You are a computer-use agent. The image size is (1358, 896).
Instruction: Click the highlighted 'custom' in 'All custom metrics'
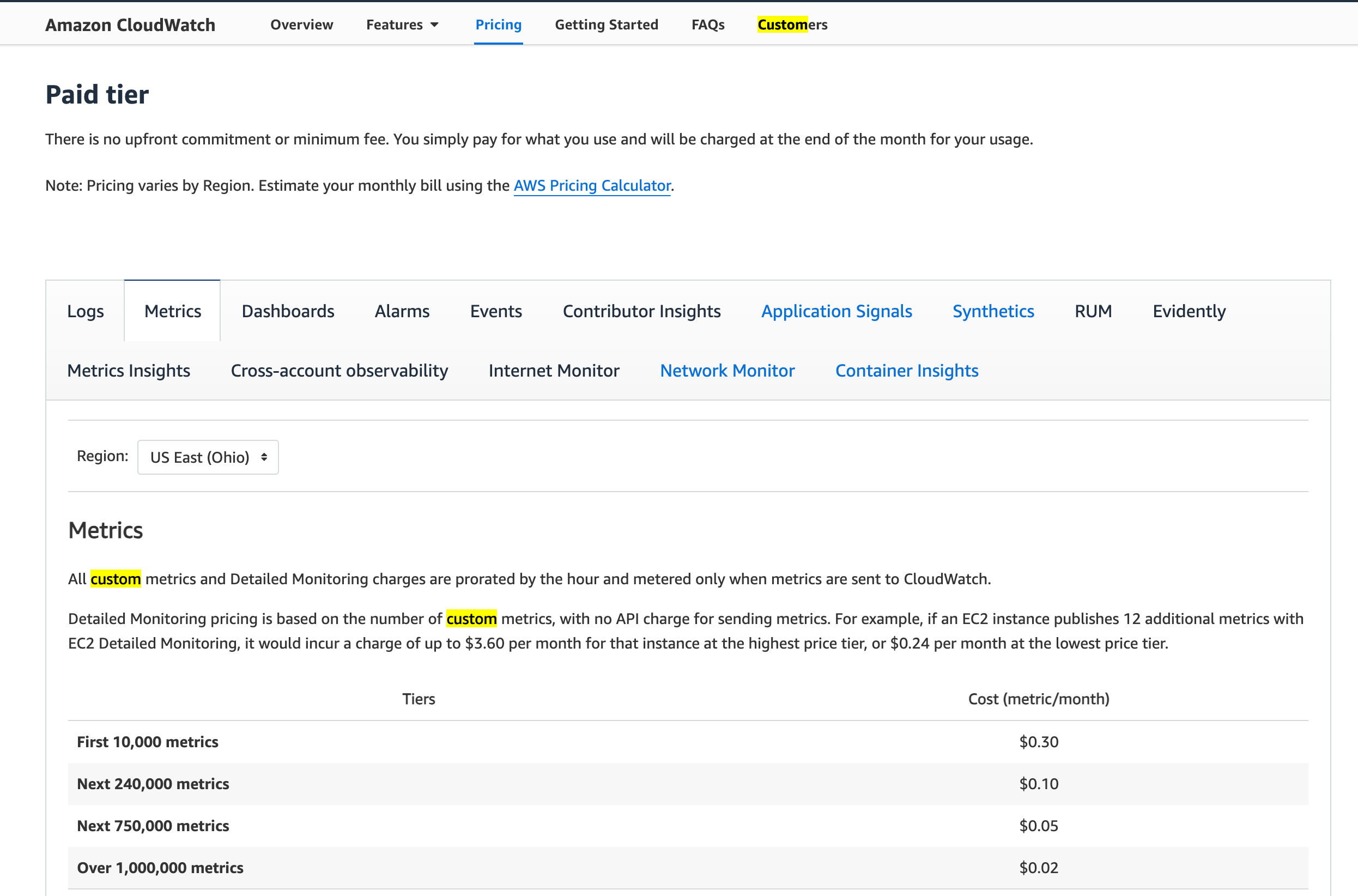[x=116, y=579]
